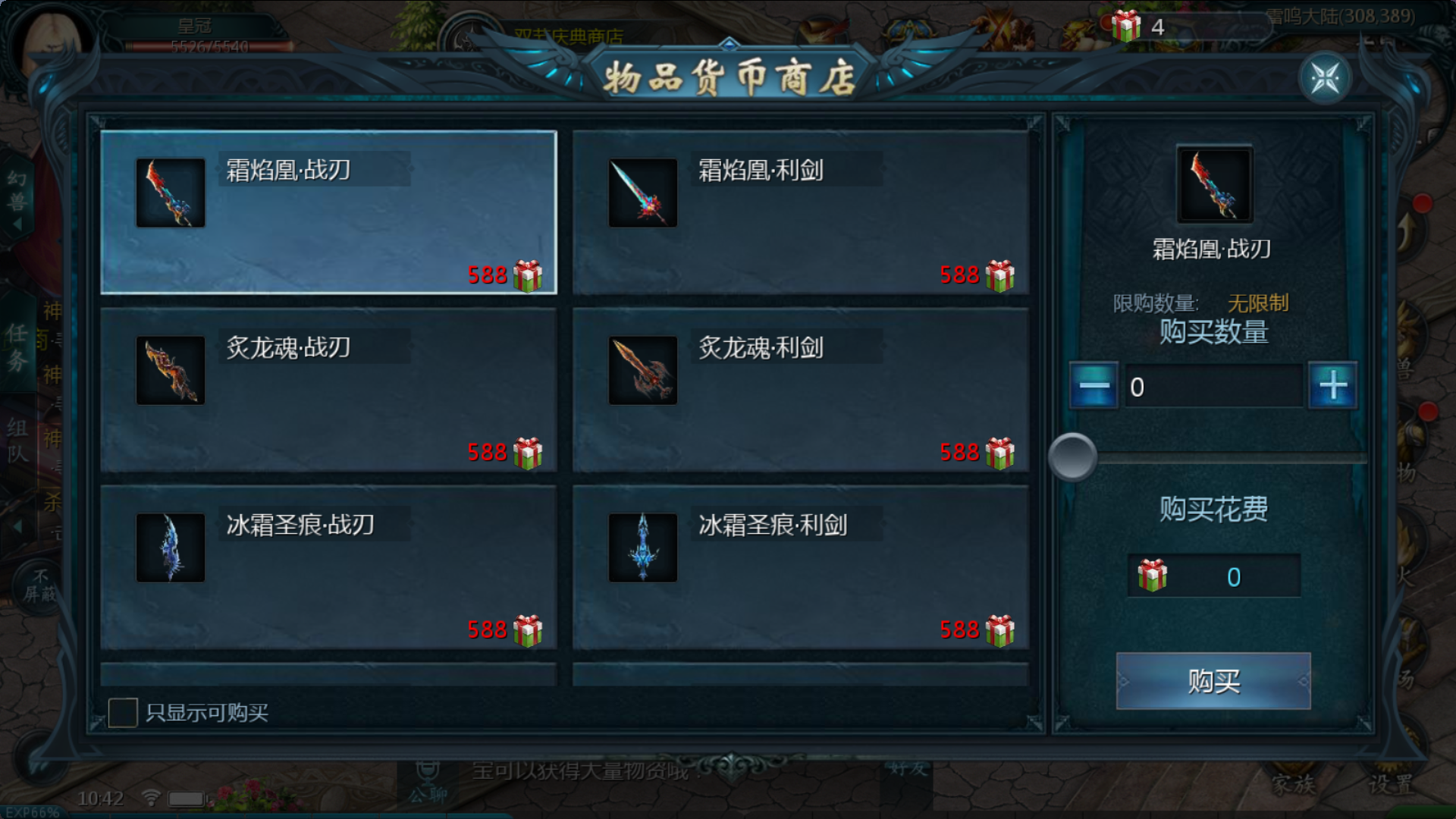Image resolution: width=1456 pixels, height=819 pixels.
Task: Close the 物品货币商店 shop window
Action: tap(1325, 78)
